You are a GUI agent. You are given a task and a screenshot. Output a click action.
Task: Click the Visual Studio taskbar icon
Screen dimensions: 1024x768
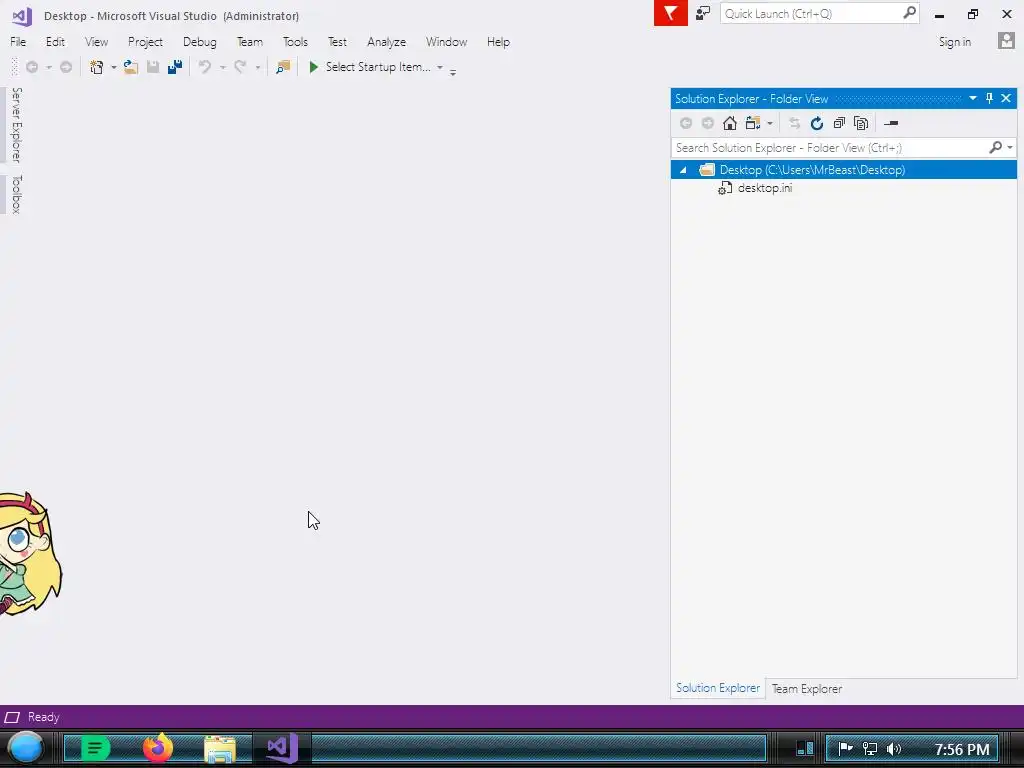tap(282, 748)
